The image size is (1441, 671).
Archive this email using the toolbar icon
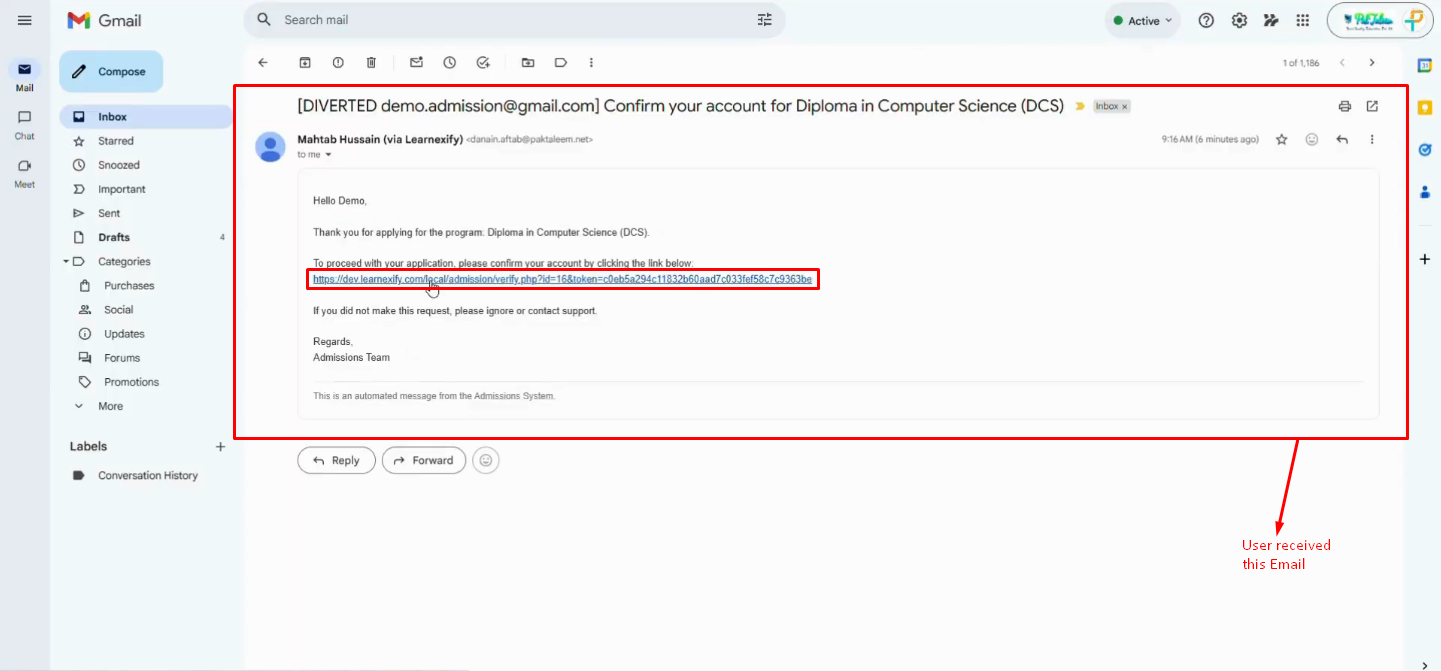tap(305, 62)
